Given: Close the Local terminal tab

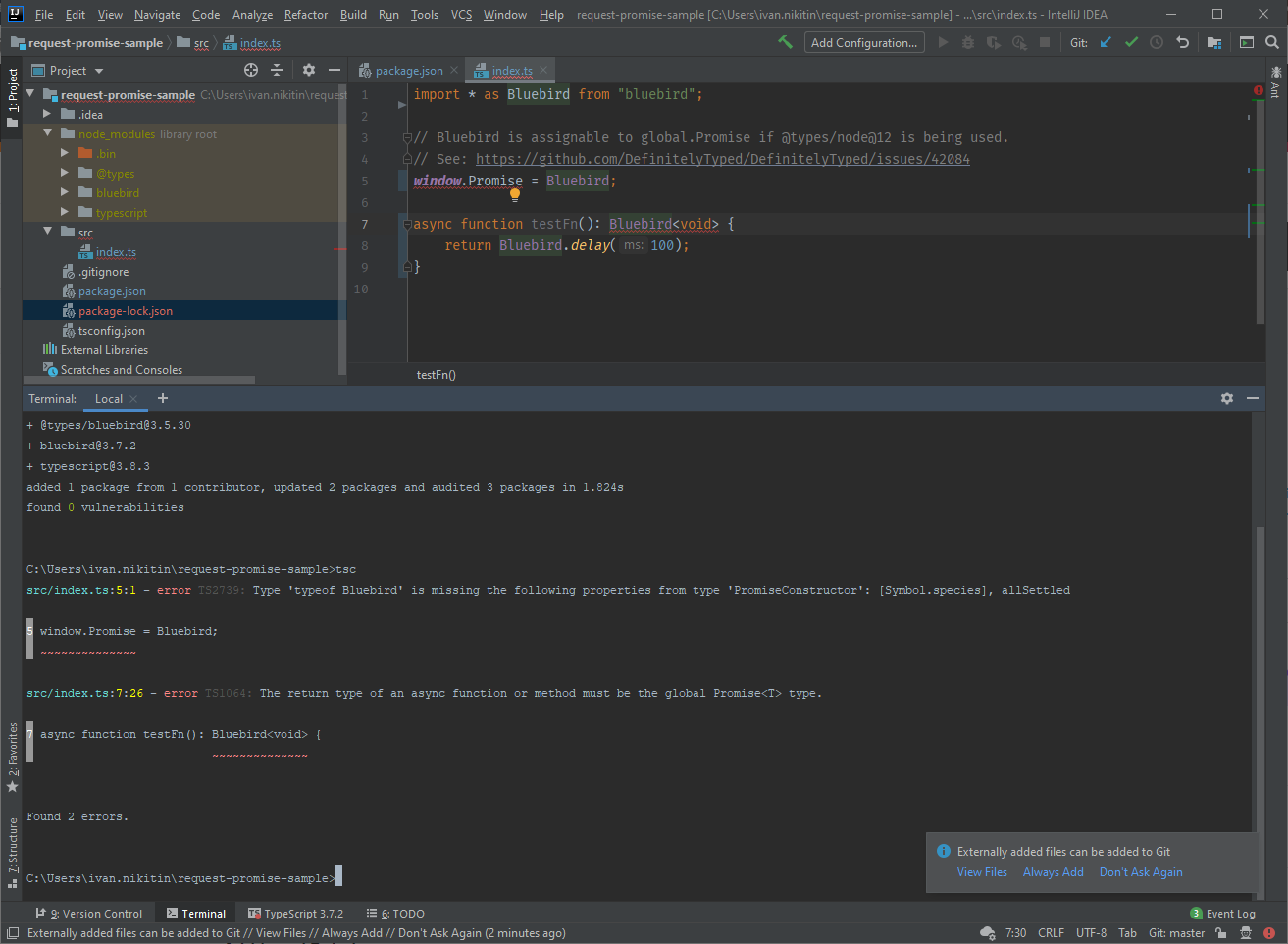Looking at the screenshot, I should click(133, 399).
